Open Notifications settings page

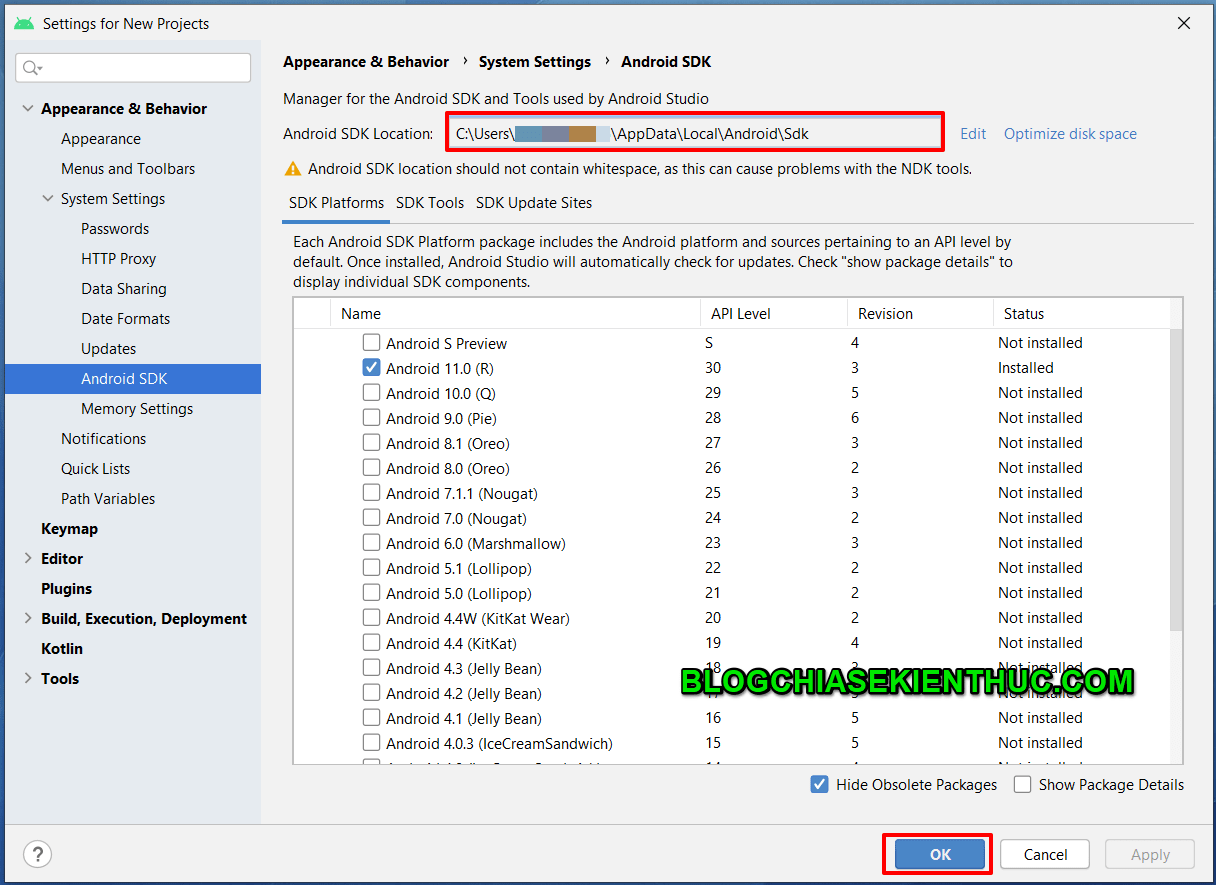[x=103, y=439]
